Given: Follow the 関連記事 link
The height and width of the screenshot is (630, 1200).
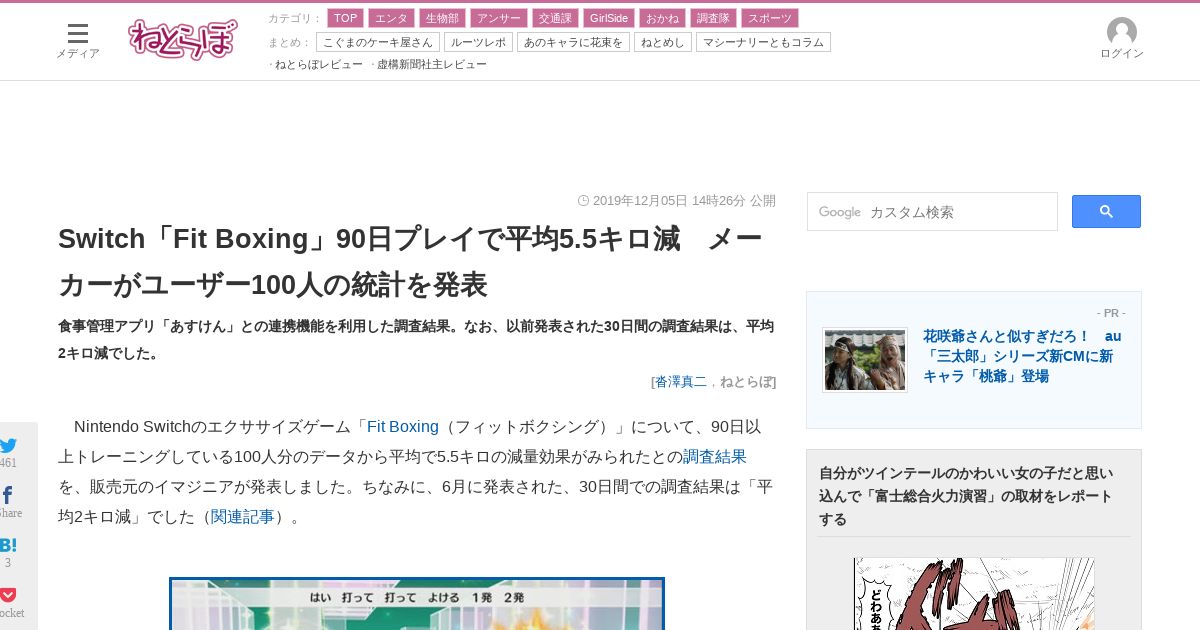Looking at the screenshot, I should 243,517.
